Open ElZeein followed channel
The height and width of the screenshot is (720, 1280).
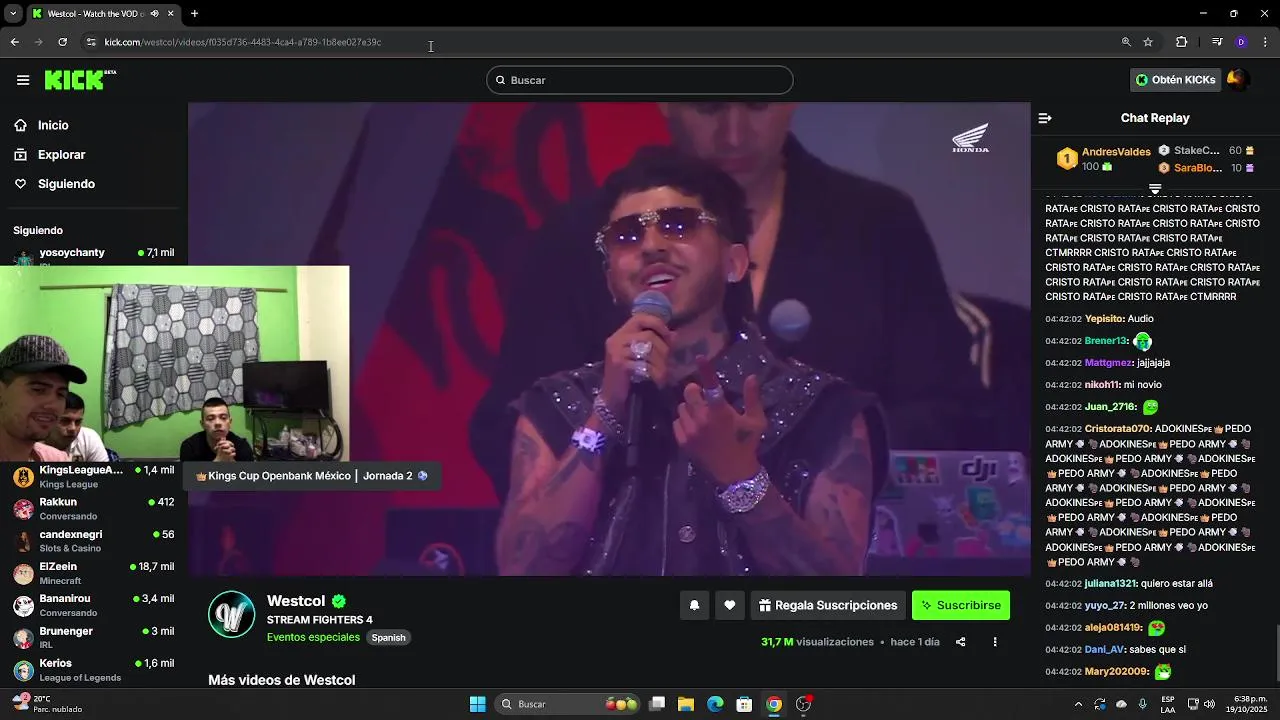[93, 572]
